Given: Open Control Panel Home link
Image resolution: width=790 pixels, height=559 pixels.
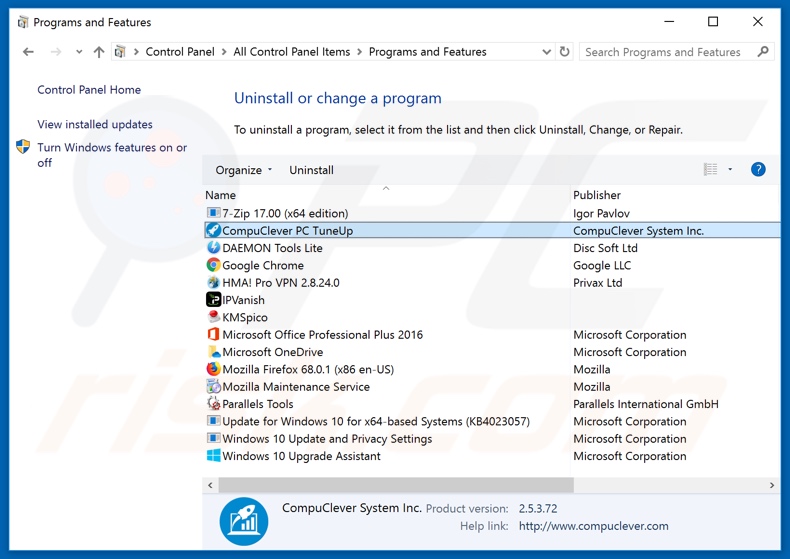Looking at the screenshot, I should click(89, 90).
